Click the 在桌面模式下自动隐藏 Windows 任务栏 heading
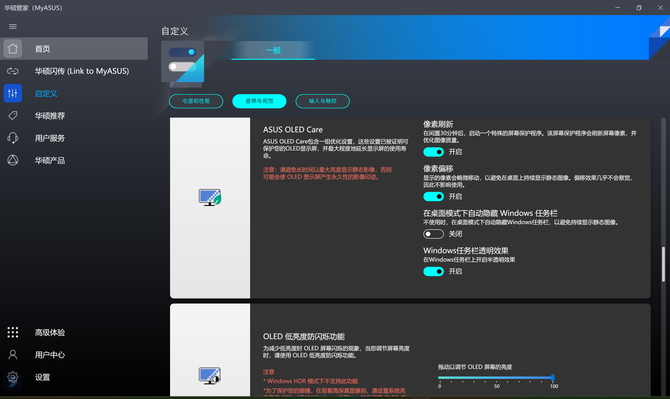 point(490,213)
